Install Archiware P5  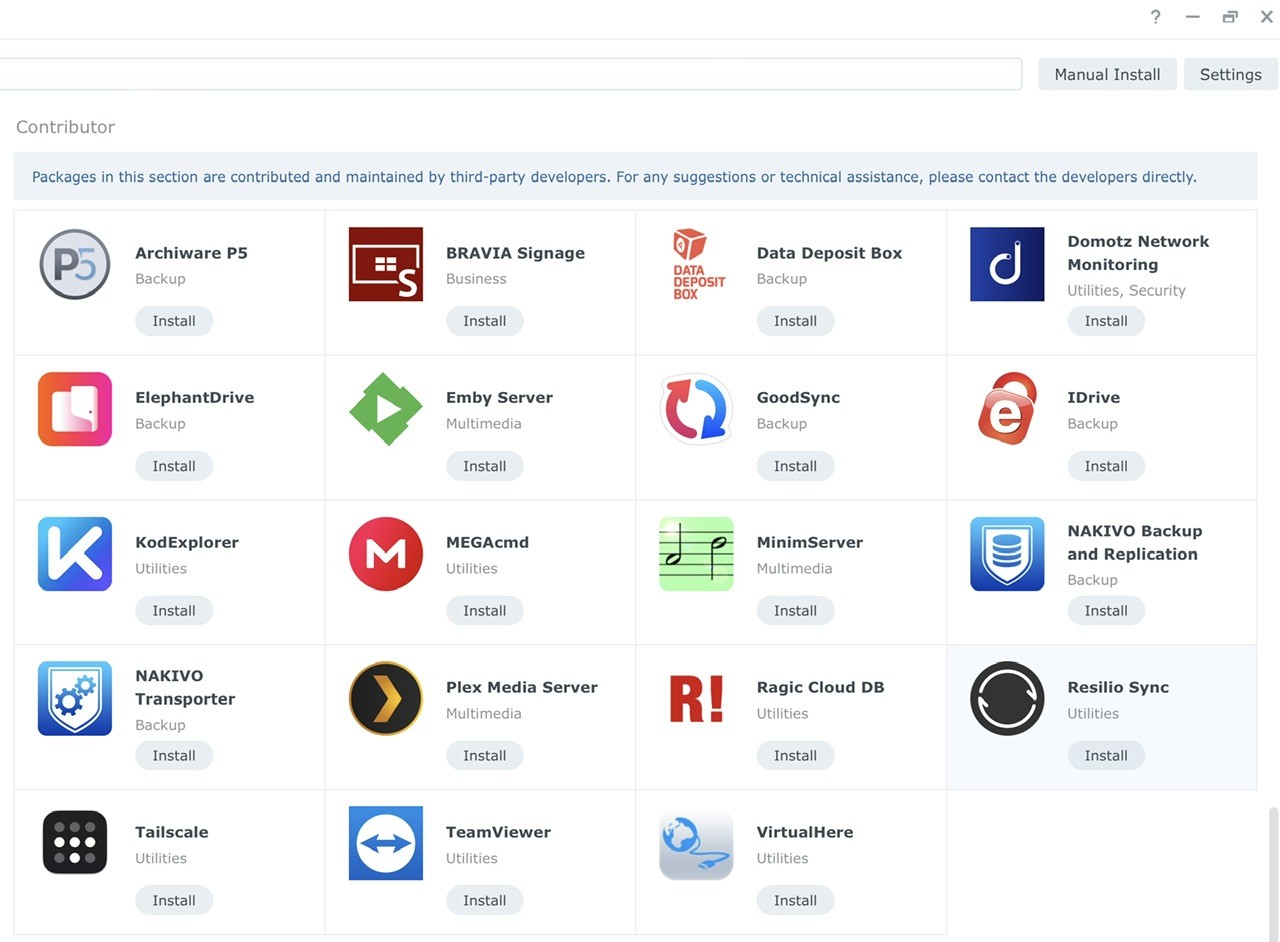tap(174, 321)
